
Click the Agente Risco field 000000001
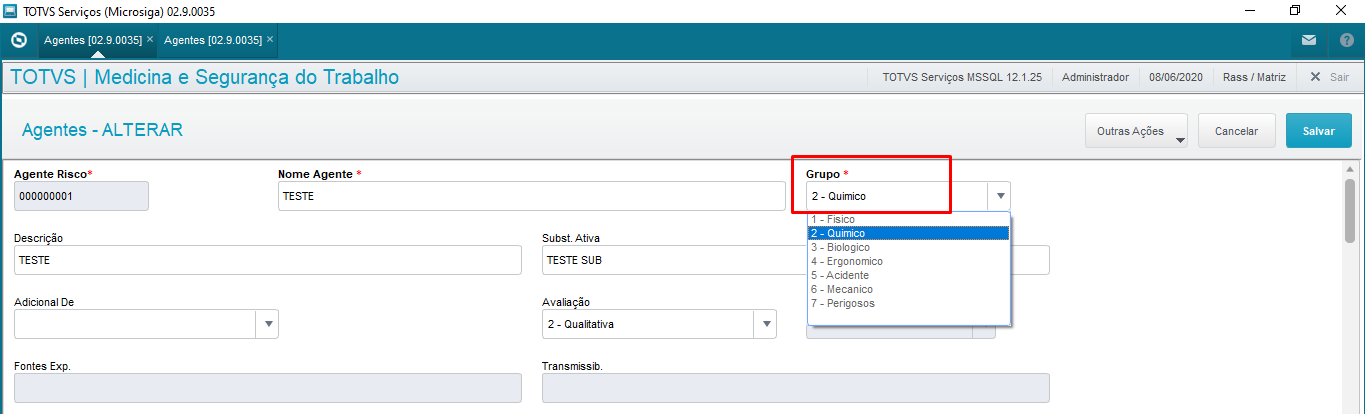81,196
